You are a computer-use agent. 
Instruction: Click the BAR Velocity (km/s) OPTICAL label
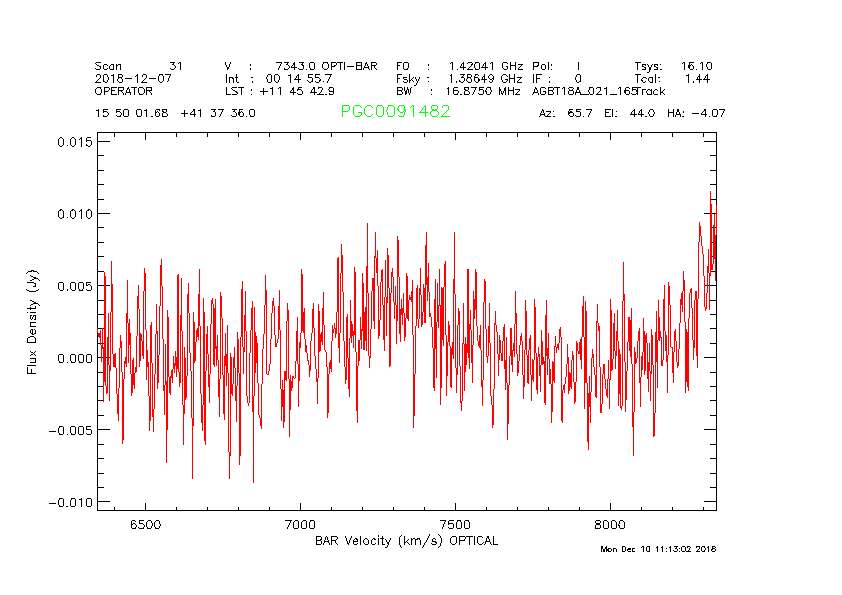[x=406, y=541]
